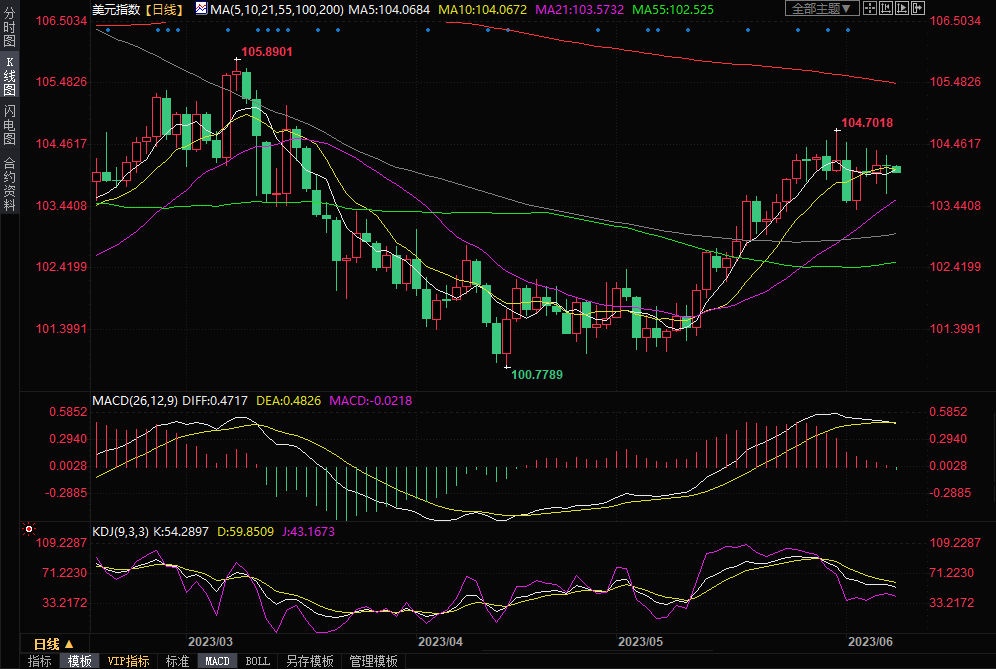Image resolution: width=996 pixels, height=669 pixels.
Task: Apply the 标准 template
Action: (177, 661)
